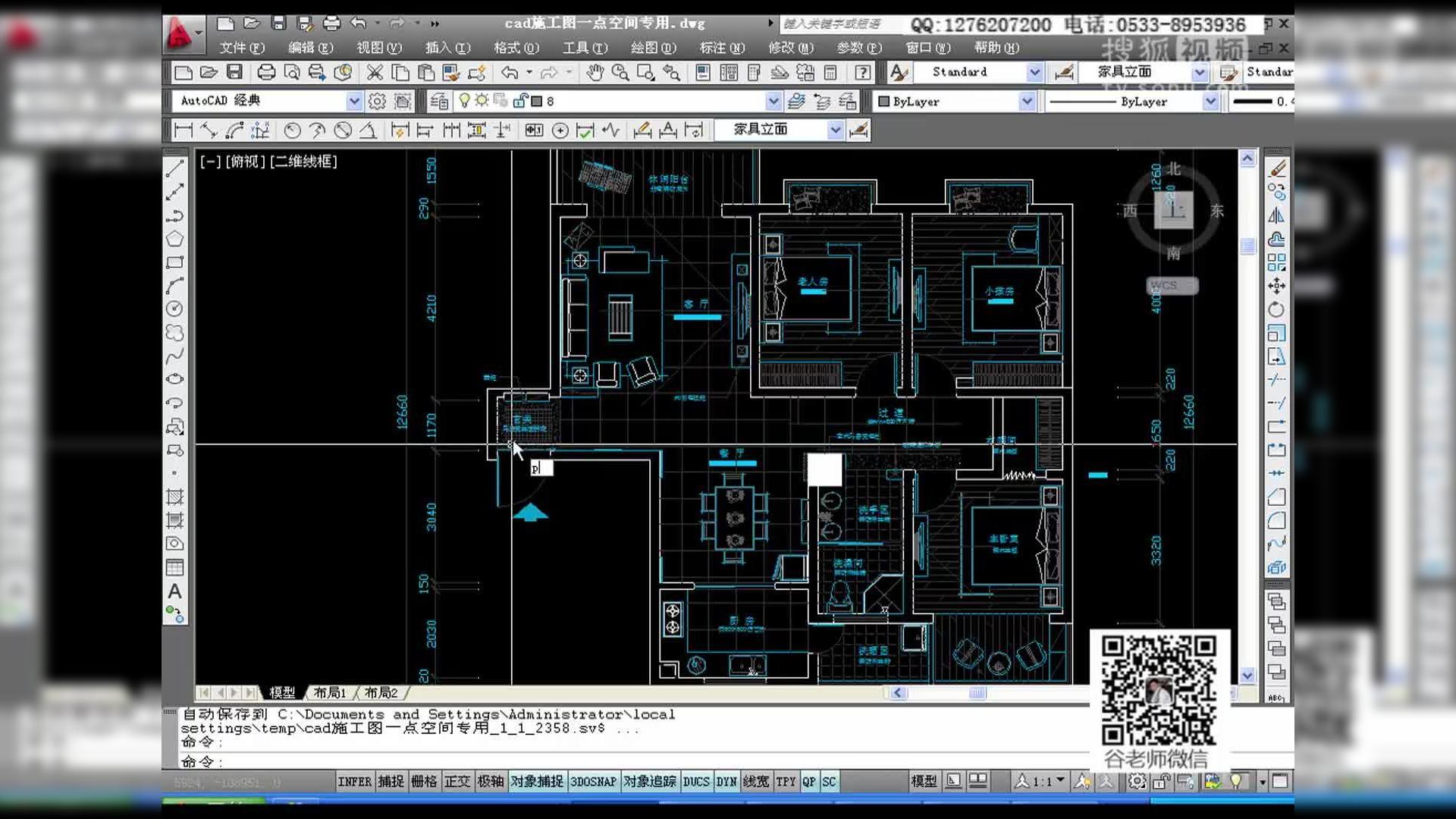Toggle 对象捕捉 (Object Snap) mode
The image size is (1456, 819).
point(538,781)
